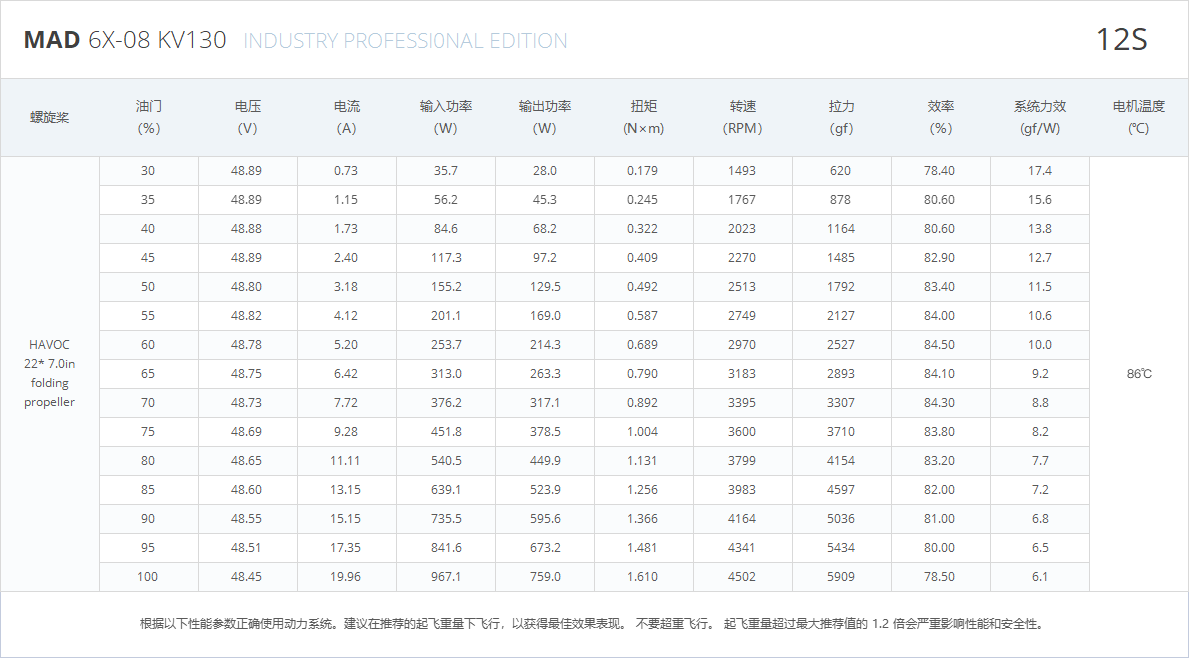This screenshot has height=658, width=1189.
Task: Click throttle value 90
Action: pos(148,519)
